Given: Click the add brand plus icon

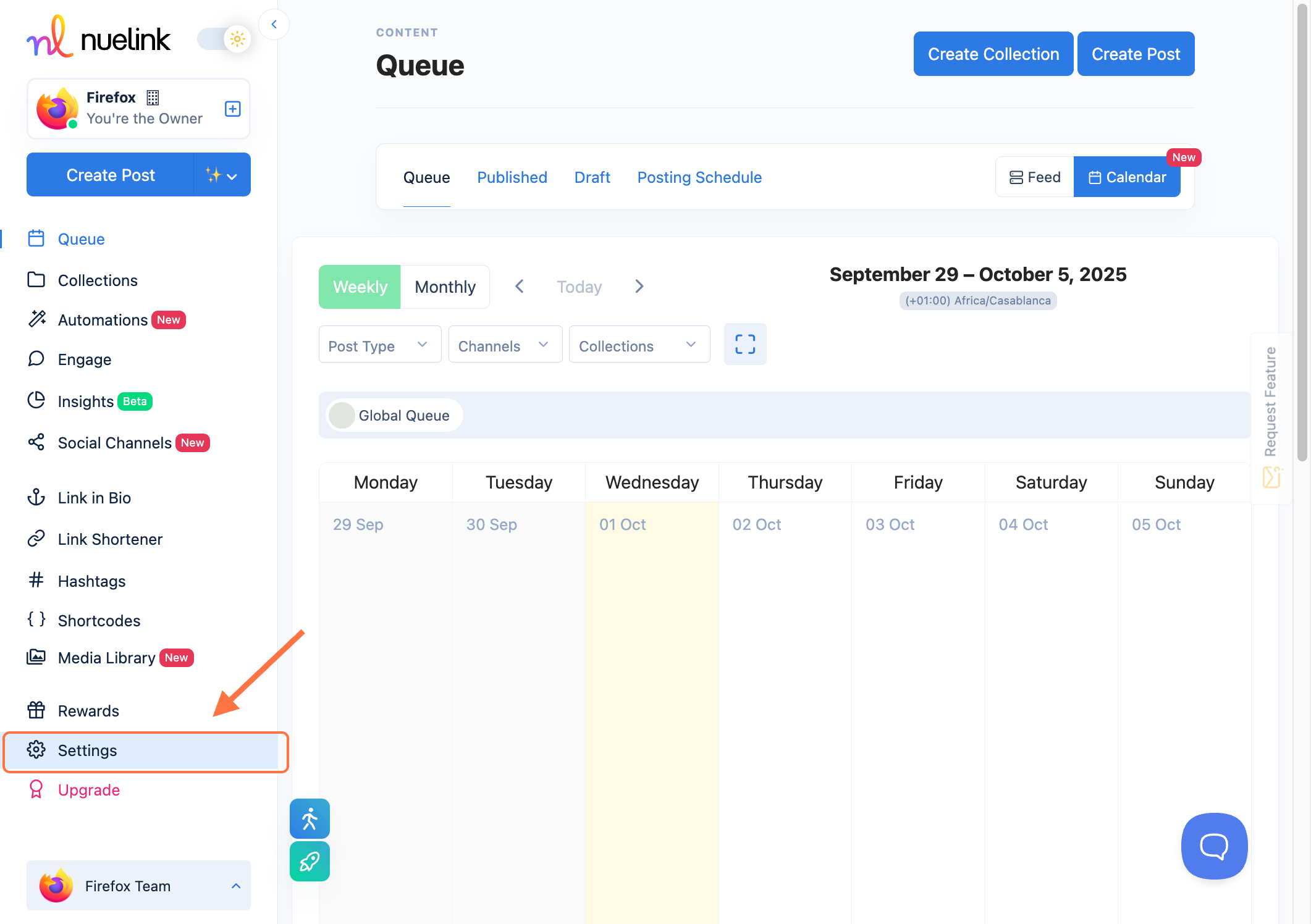Looking at the screenshot, I should point(232,109).
